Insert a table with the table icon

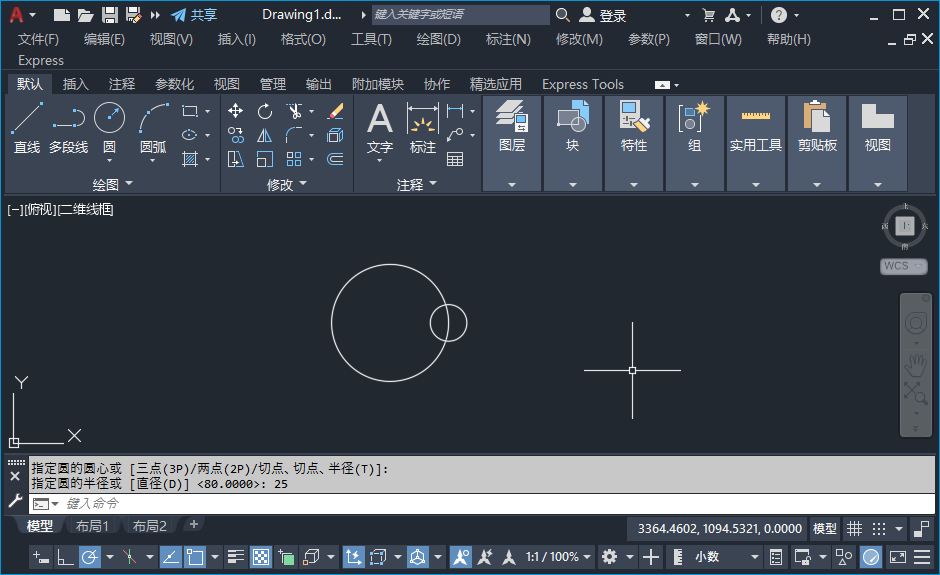455,159
